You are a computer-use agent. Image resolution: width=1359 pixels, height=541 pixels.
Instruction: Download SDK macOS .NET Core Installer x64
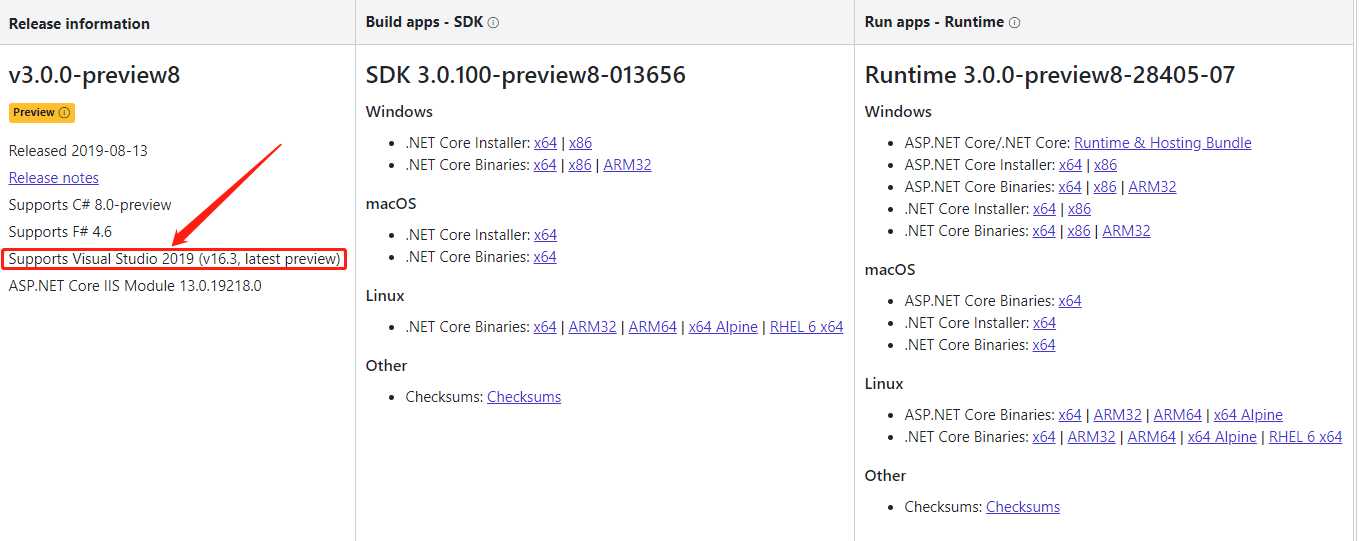[x=545, y=235]
